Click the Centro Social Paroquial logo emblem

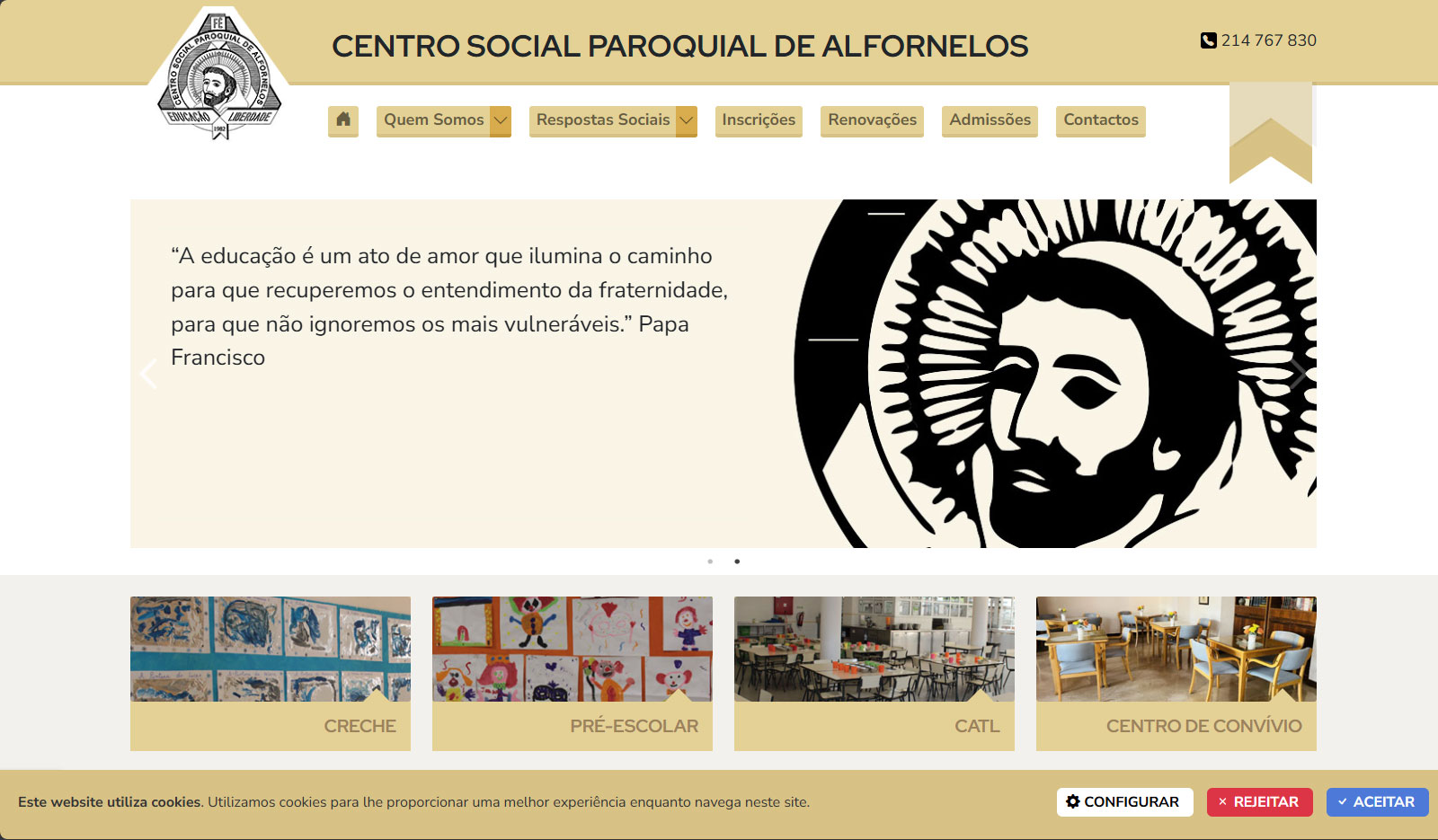[219, 76]
